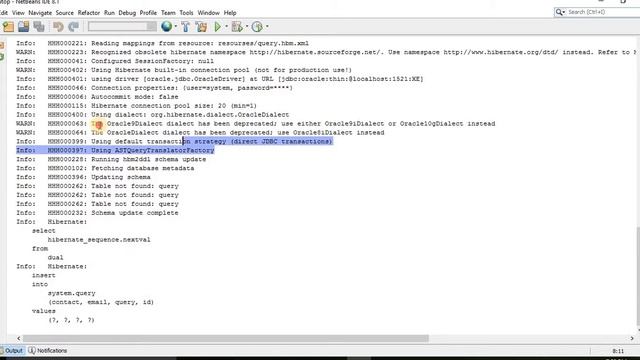This screenshot has height=360, width=640.
Task: Click the 'Autocommit mode: false' line
Action: click(x=97, y=97)
